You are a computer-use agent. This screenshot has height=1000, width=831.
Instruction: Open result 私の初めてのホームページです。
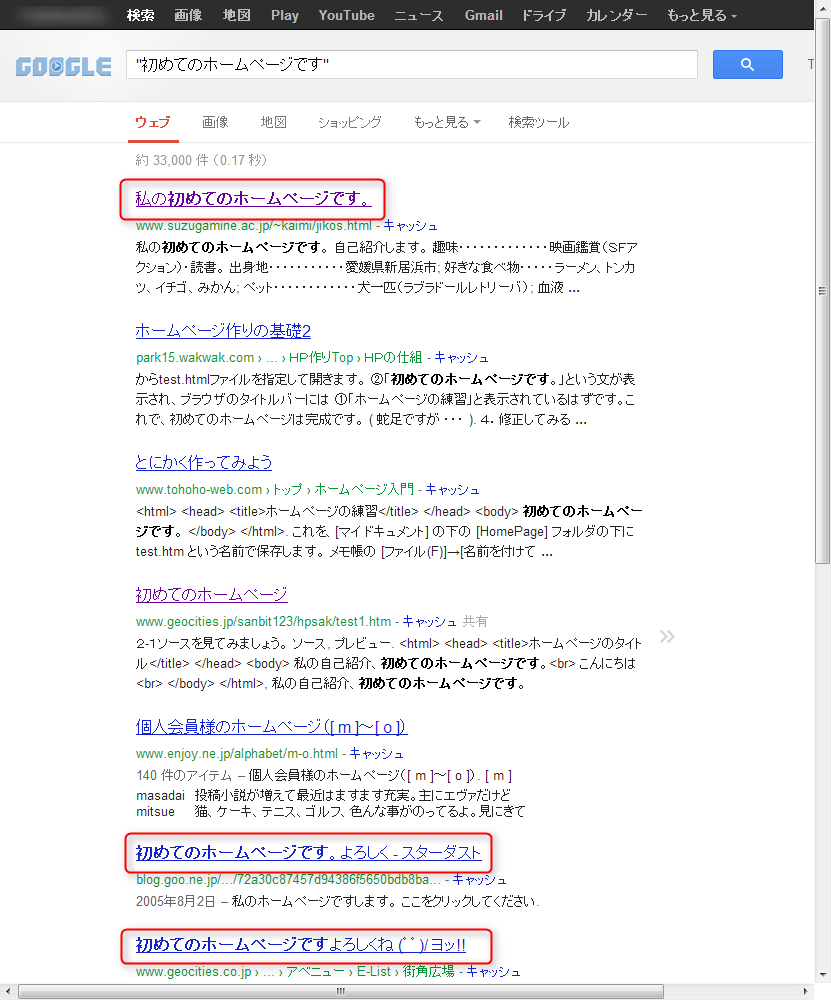(x=253, y=198)
